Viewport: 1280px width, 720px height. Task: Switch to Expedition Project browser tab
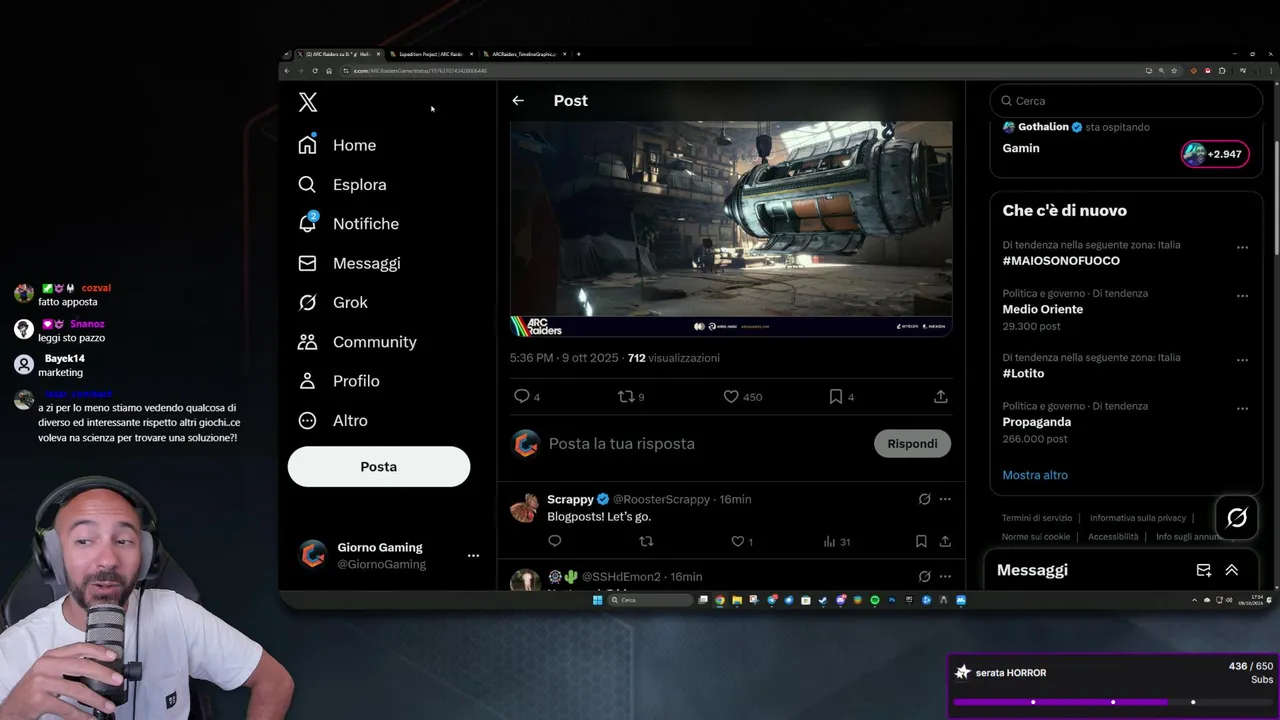430,54
